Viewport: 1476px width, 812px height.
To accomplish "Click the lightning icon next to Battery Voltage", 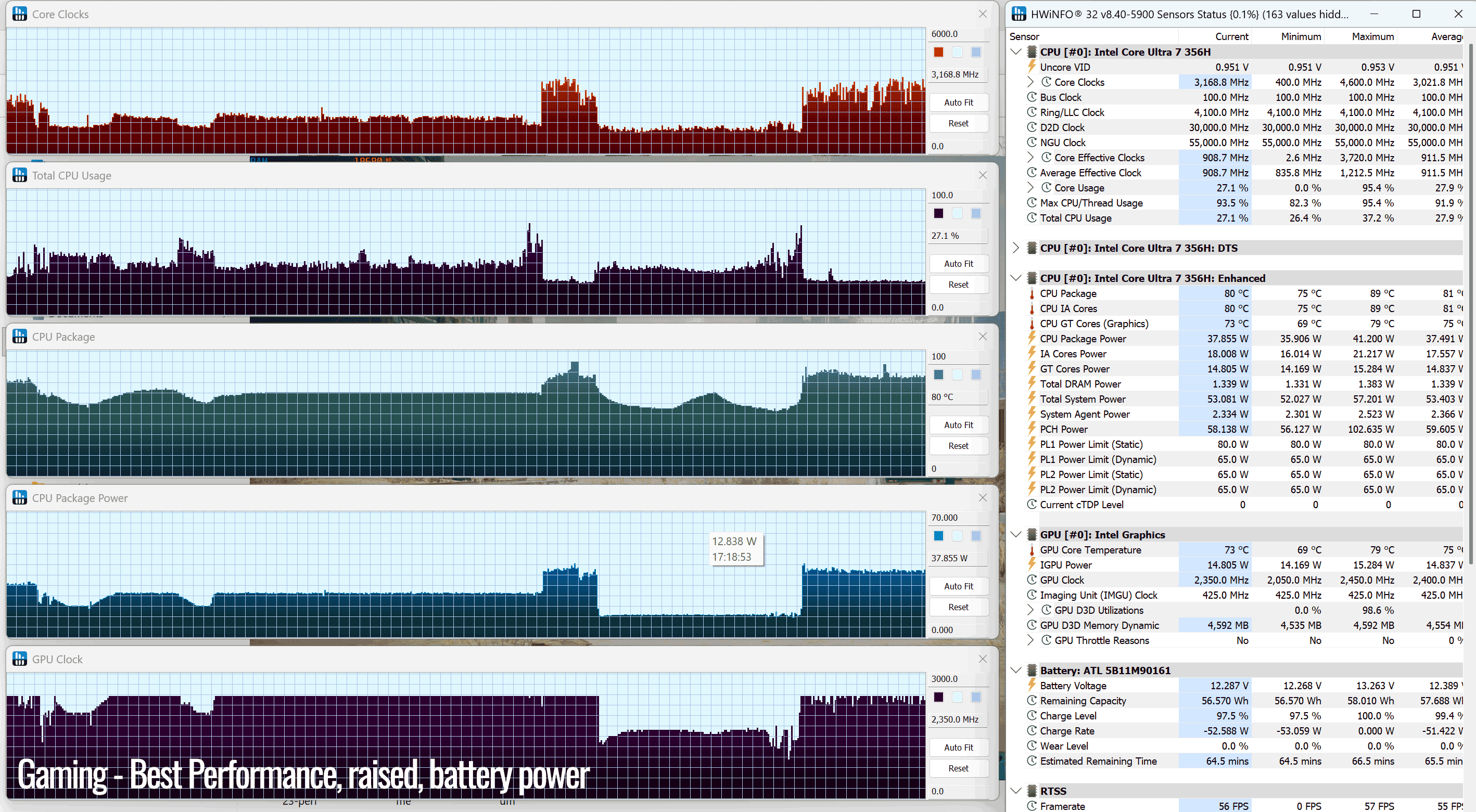I will click(1032, 685).
